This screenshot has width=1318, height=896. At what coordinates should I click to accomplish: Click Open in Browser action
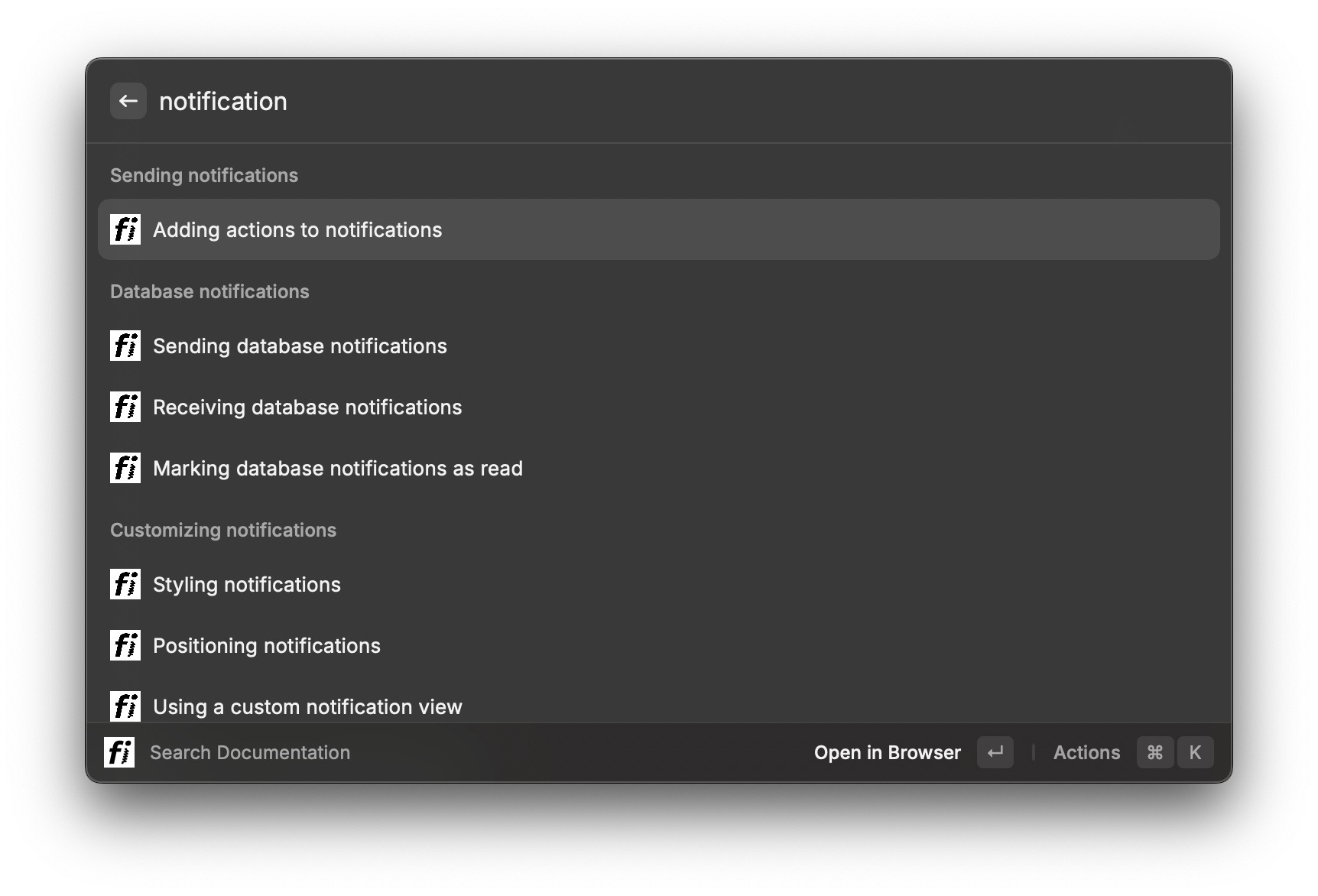click(x=887, y=752)
